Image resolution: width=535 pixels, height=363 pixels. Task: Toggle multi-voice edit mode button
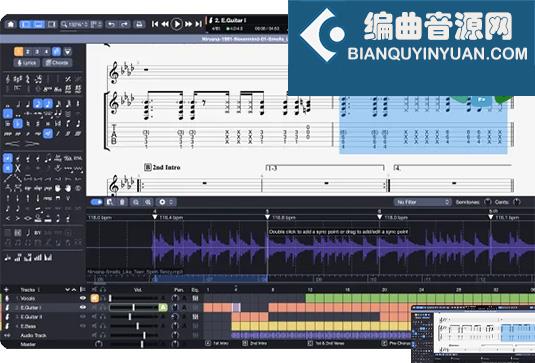(57, 52)
